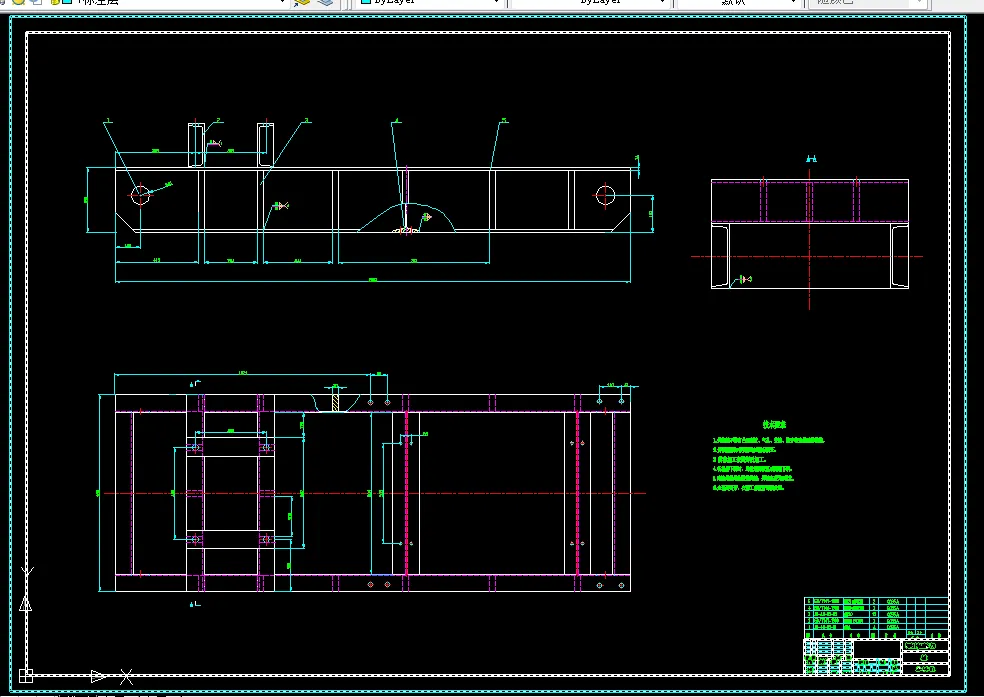Screen dimensions: 984x697
Task: Select the right hole circle in front view
Action: click(x=605, y=195)
